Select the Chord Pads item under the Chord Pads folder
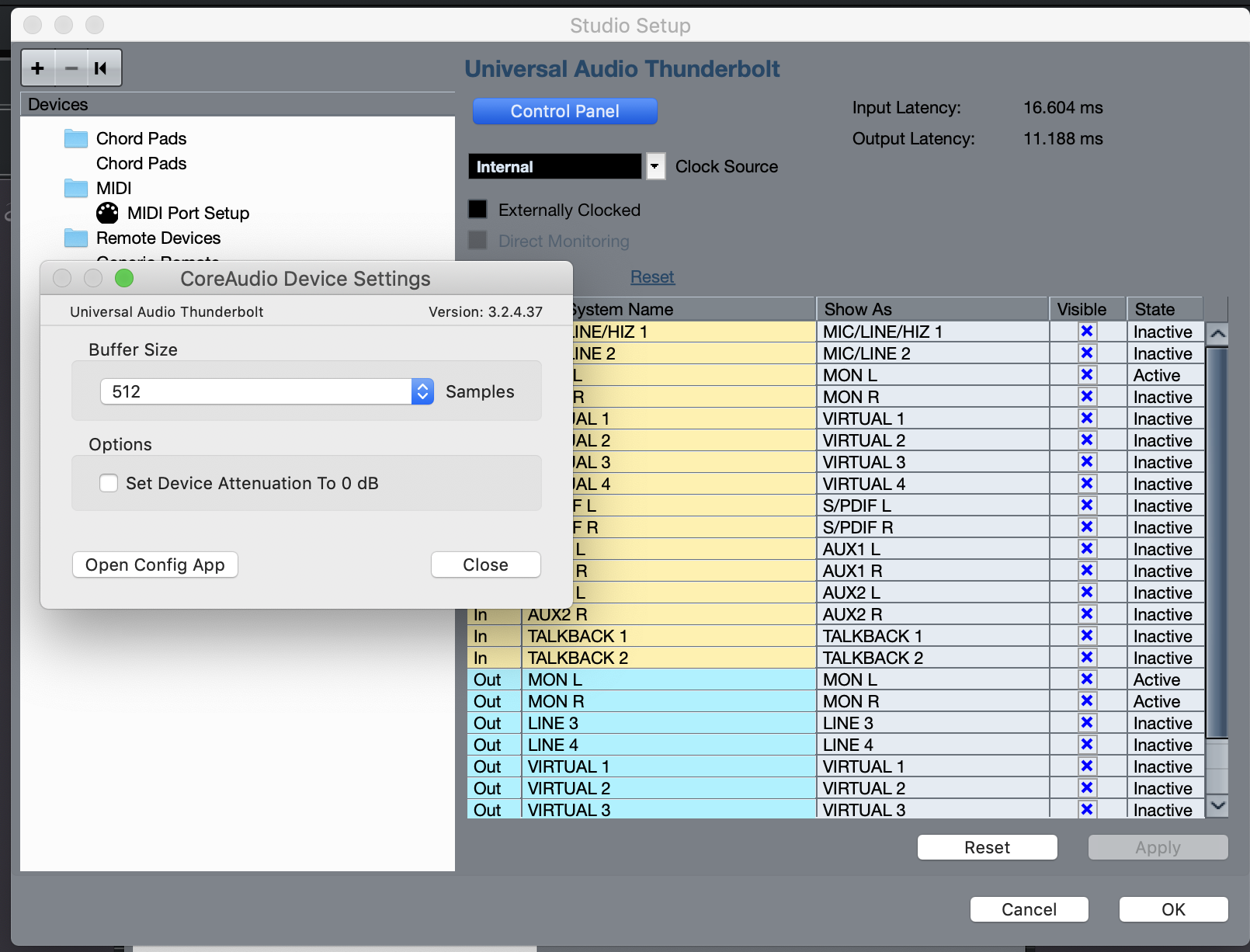The image size is (1250, 952). (141, 163)
